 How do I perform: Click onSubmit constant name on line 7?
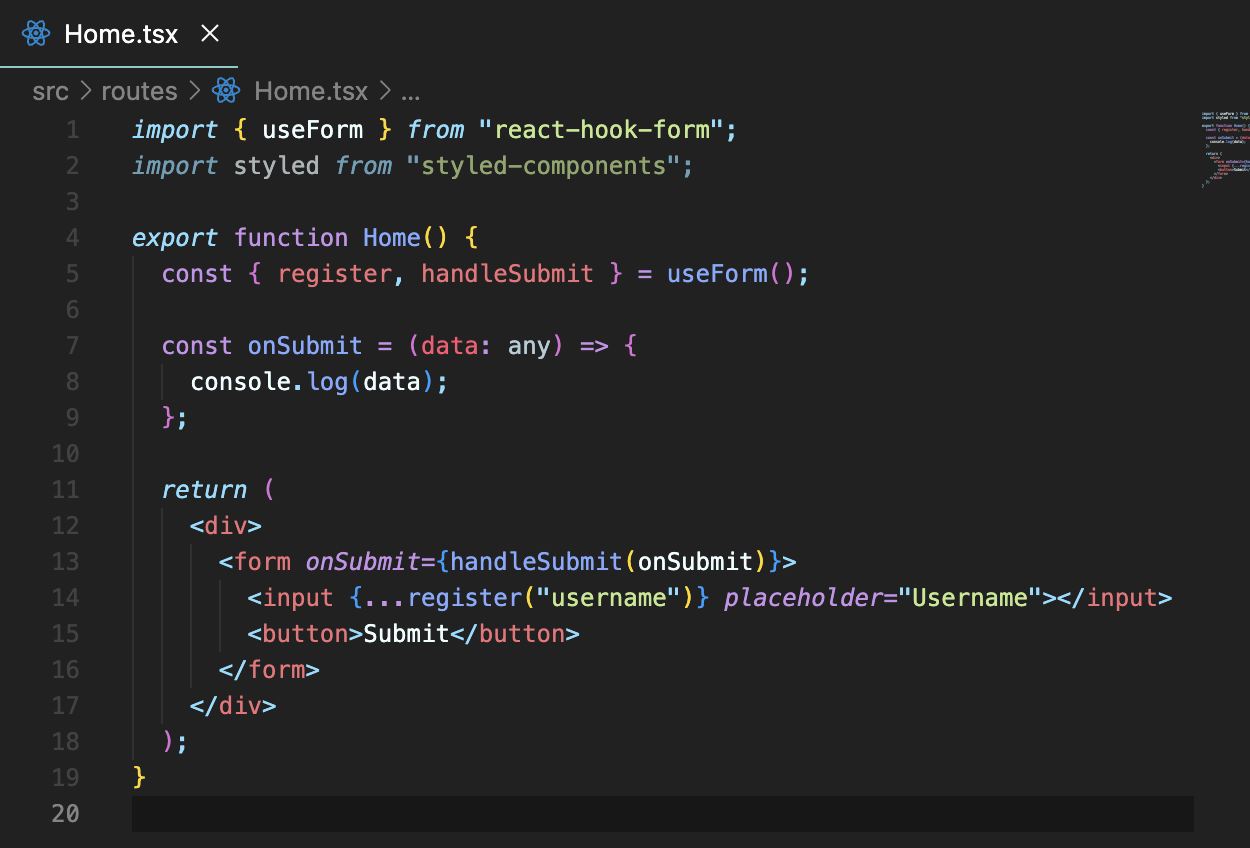point(305,346)
